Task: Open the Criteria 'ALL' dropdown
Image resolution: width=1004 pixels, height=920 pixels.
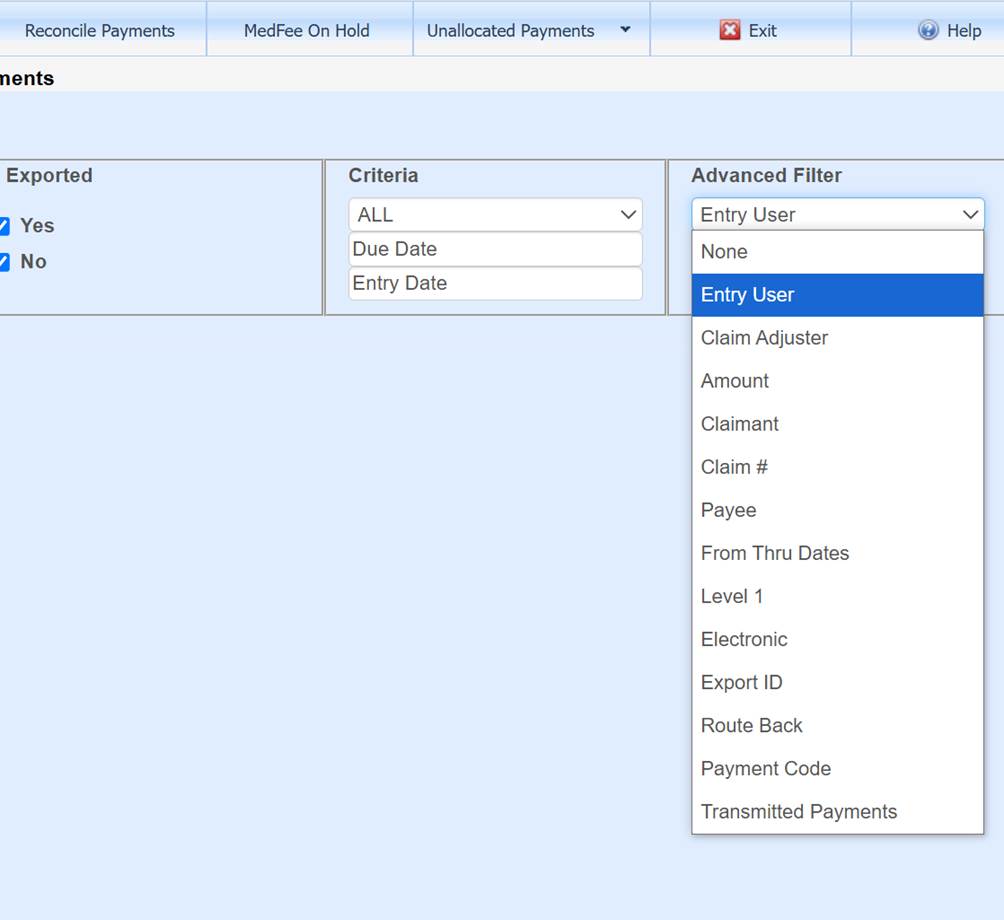Action: tap(494, 214)
